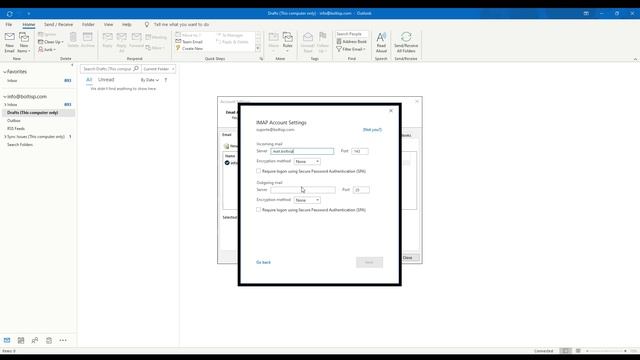Click Create New quick step

coord(189,48)
